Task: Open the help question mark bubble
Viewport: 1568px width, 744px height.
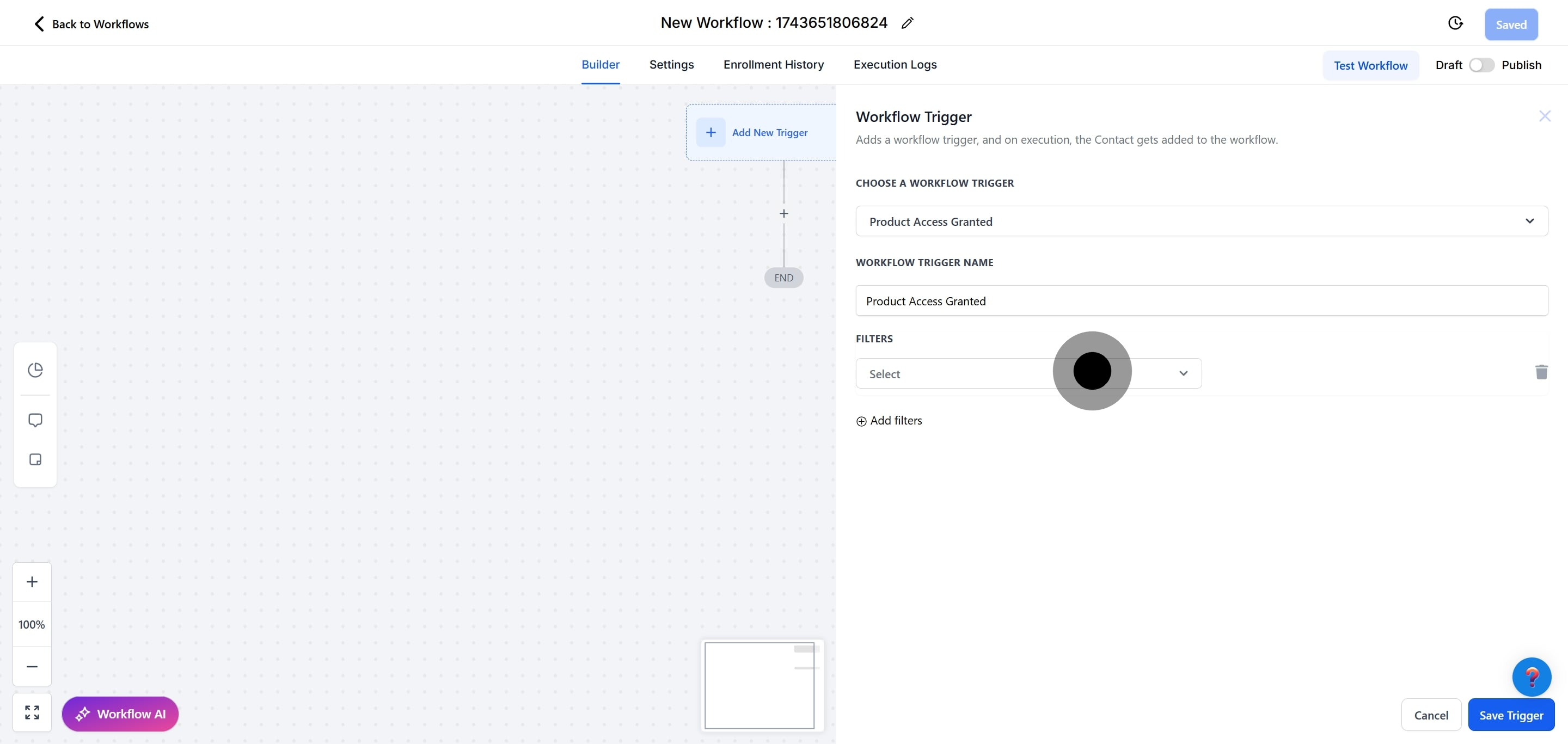Action: [1532, 677]
